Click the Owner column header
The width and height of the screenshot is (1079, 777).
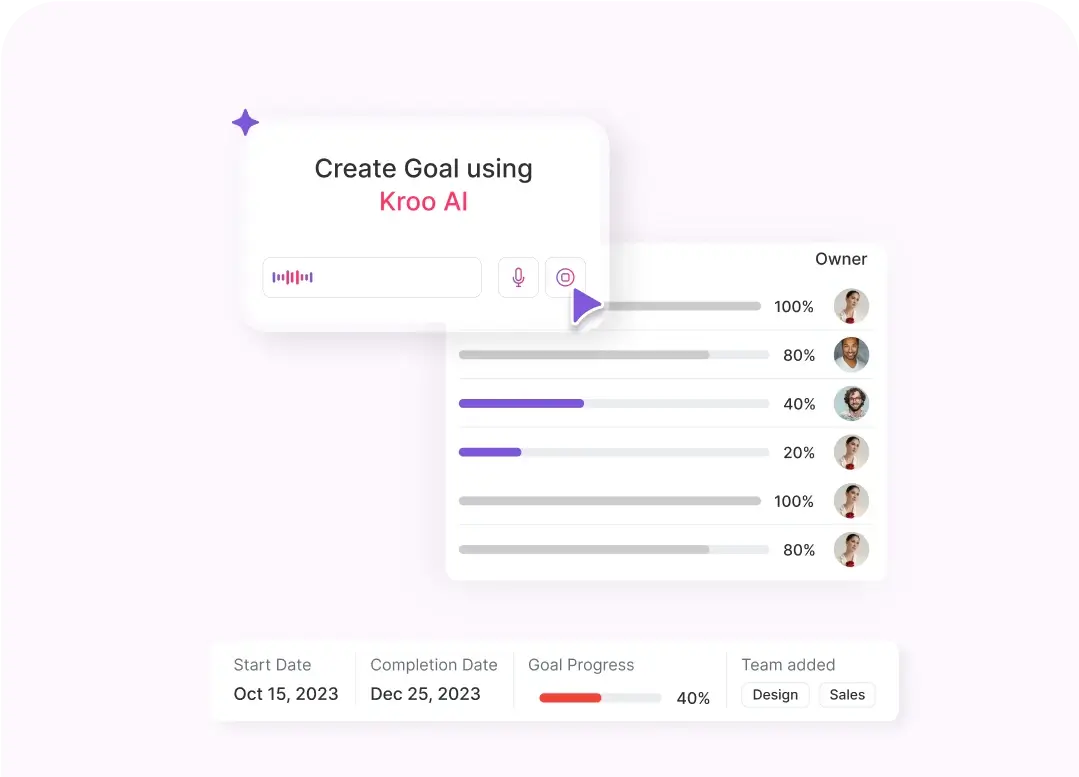(841, 259)
